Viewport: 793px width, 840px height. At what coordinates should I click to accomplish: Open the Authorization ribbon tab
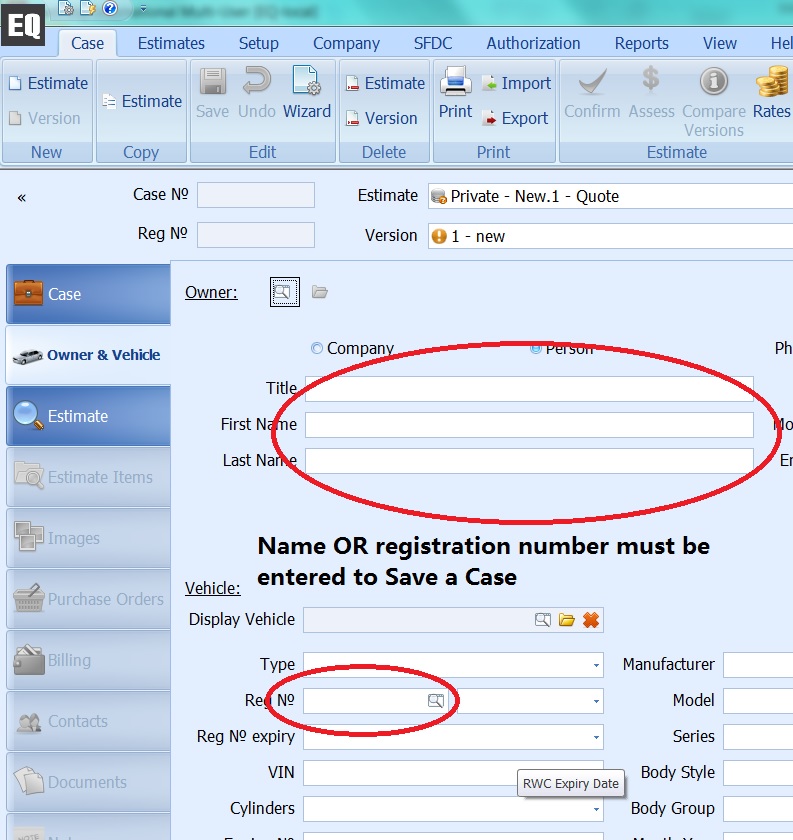[533, 43]
